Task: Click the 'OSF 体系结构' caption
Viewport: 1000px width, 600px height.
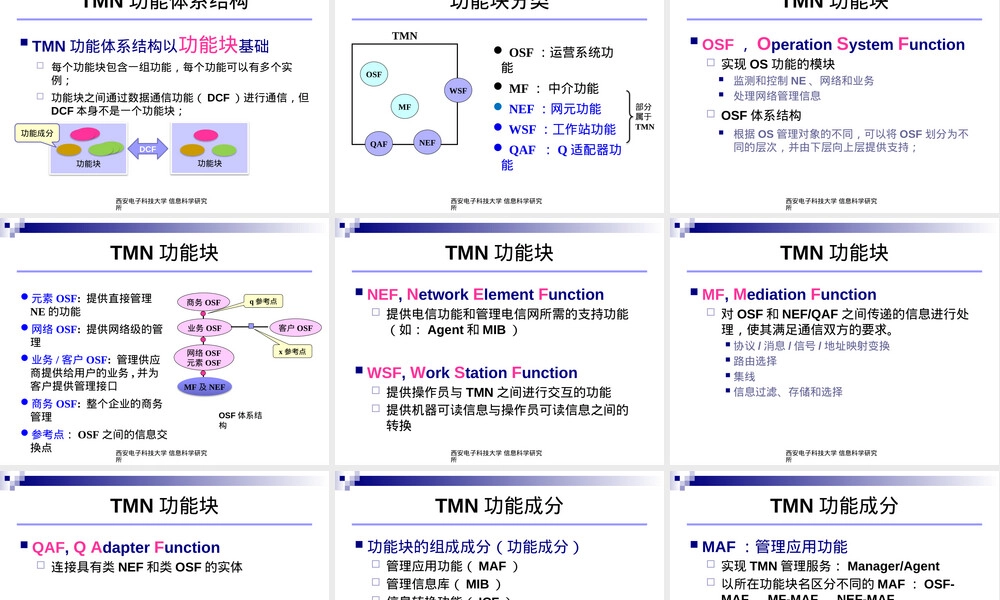Action: pos(240,420)
